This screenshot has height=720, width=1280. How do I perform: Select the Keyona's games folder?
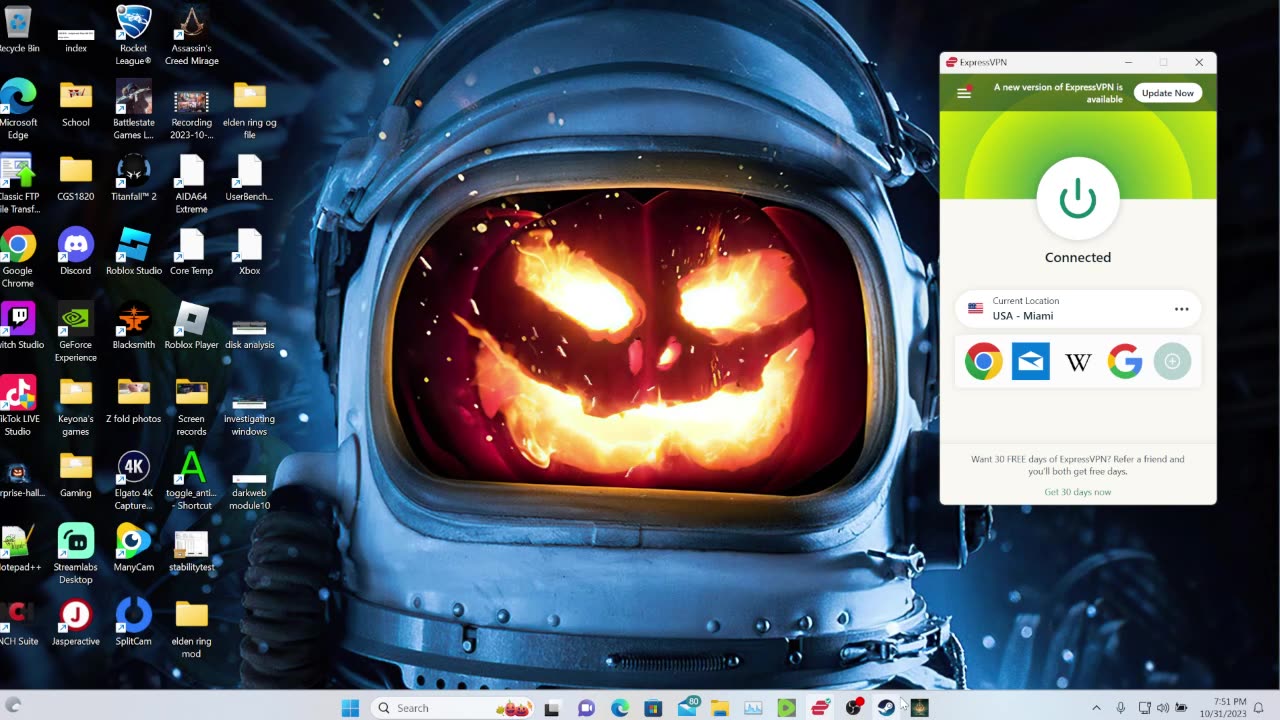(x=76, y=406)
